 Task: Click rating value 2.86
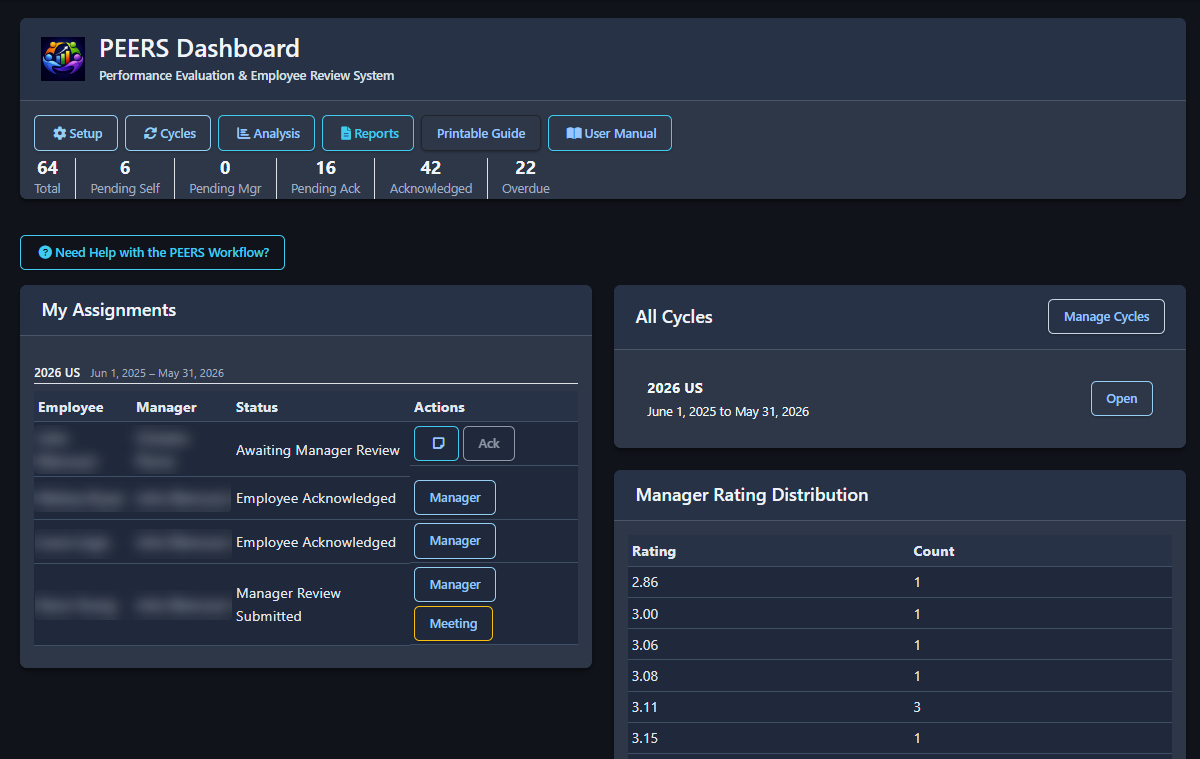tap(645, 582)
